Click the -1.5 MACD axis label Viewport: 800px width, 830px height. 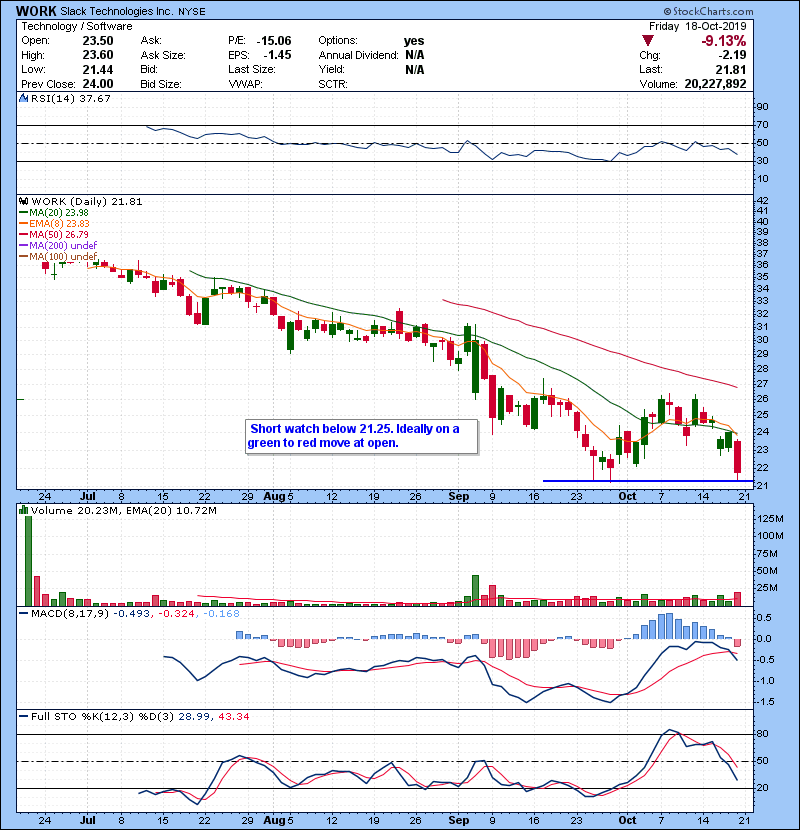click(x=765, y=702)
